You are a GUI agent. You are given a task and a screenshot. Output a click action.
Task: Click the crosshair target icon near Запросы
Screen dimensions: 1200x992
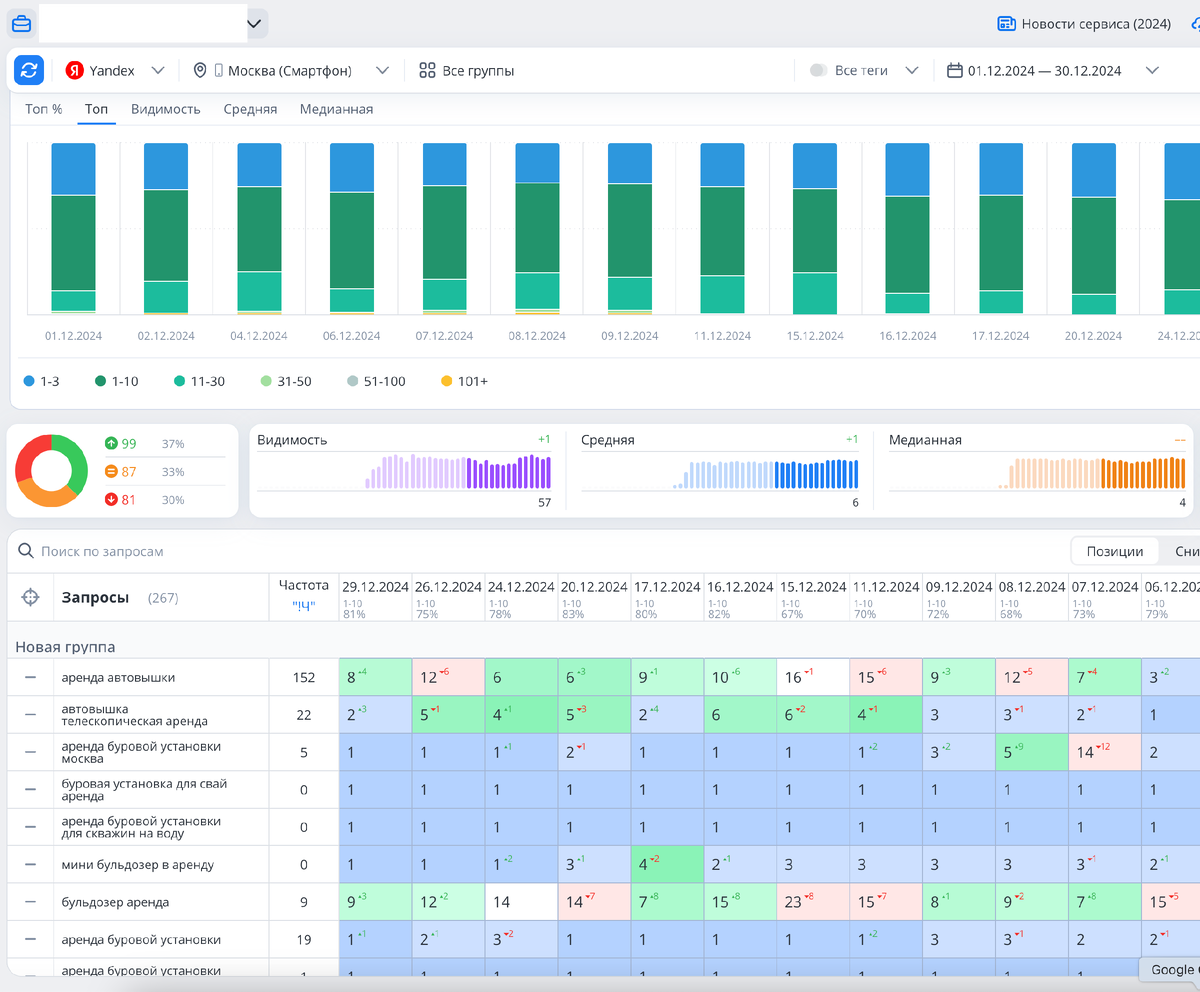31,597
